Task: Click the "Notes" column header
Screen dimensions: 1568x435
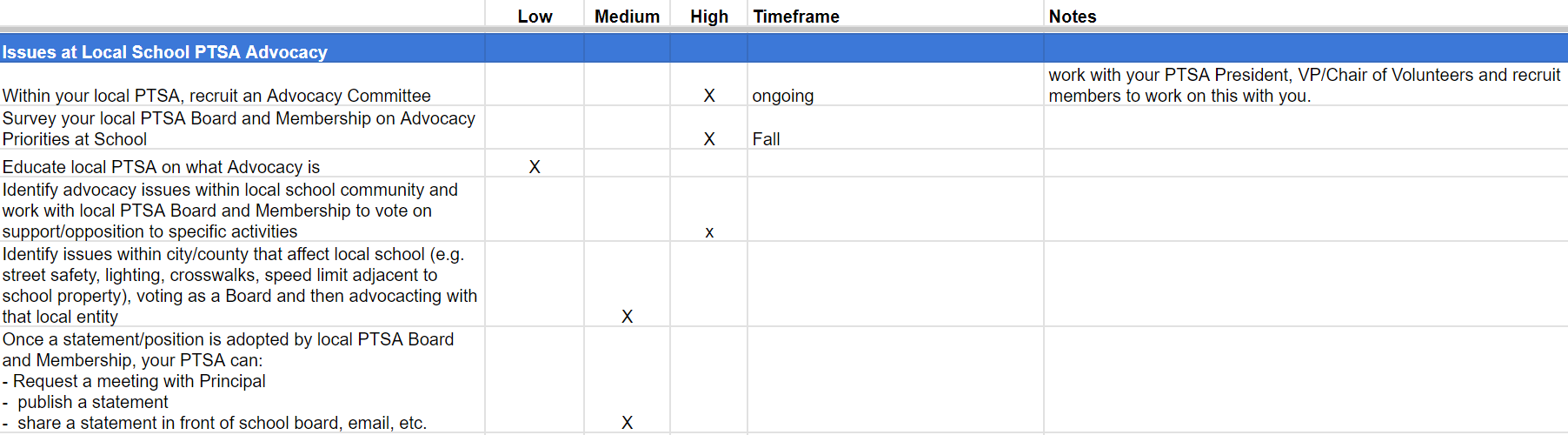Action: 1073,17
